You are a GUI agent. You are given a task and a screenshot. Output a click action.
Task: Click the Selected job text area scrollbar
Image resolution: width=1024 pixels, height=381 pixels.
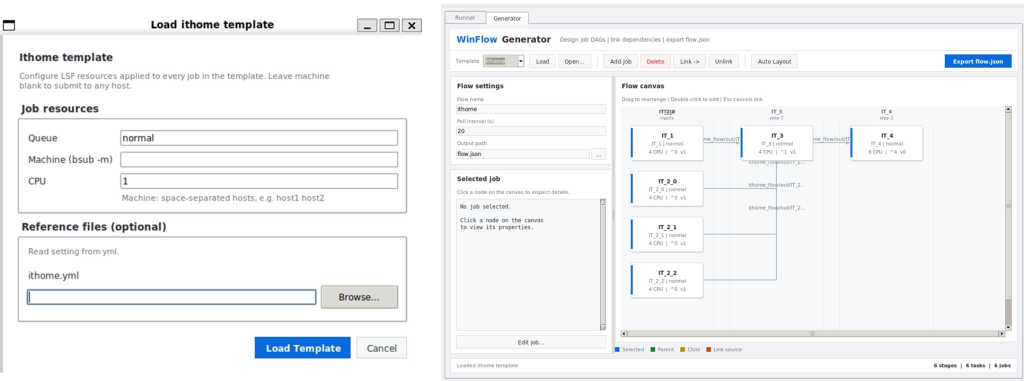coord(603,265)
